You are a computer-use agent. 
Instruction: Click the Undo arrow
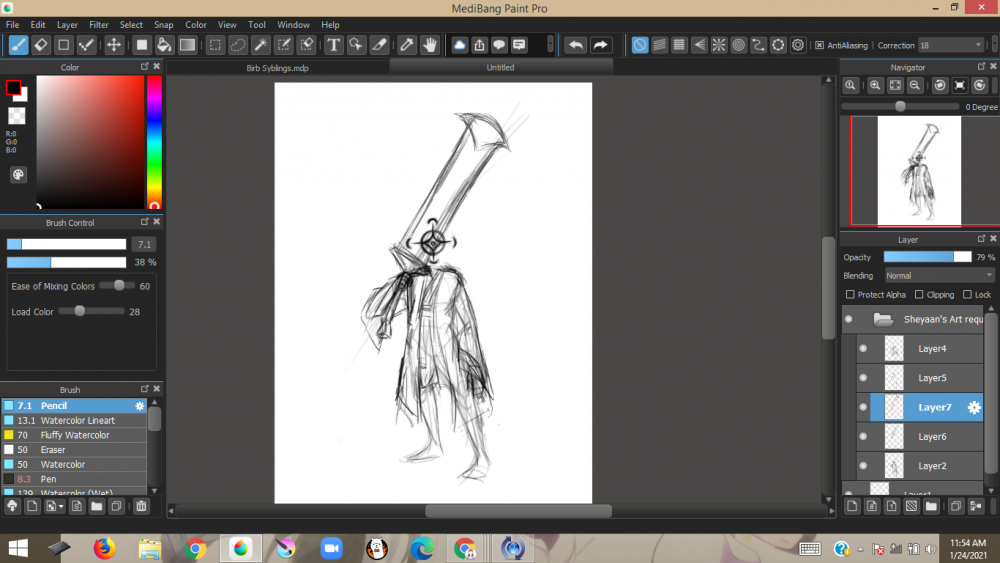(x=575, y=45)
